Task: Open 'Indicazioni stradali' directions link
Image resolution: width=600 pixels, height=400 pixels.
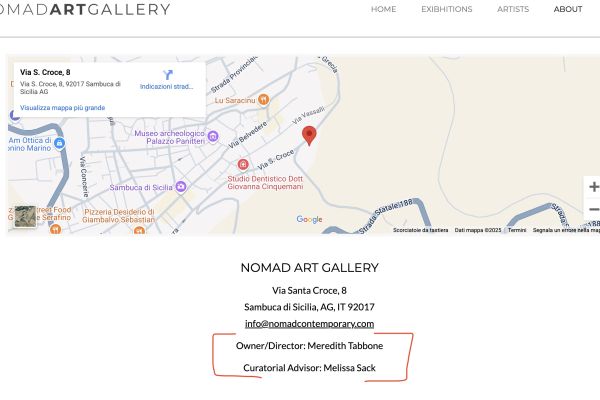Action: coord(167,87)
